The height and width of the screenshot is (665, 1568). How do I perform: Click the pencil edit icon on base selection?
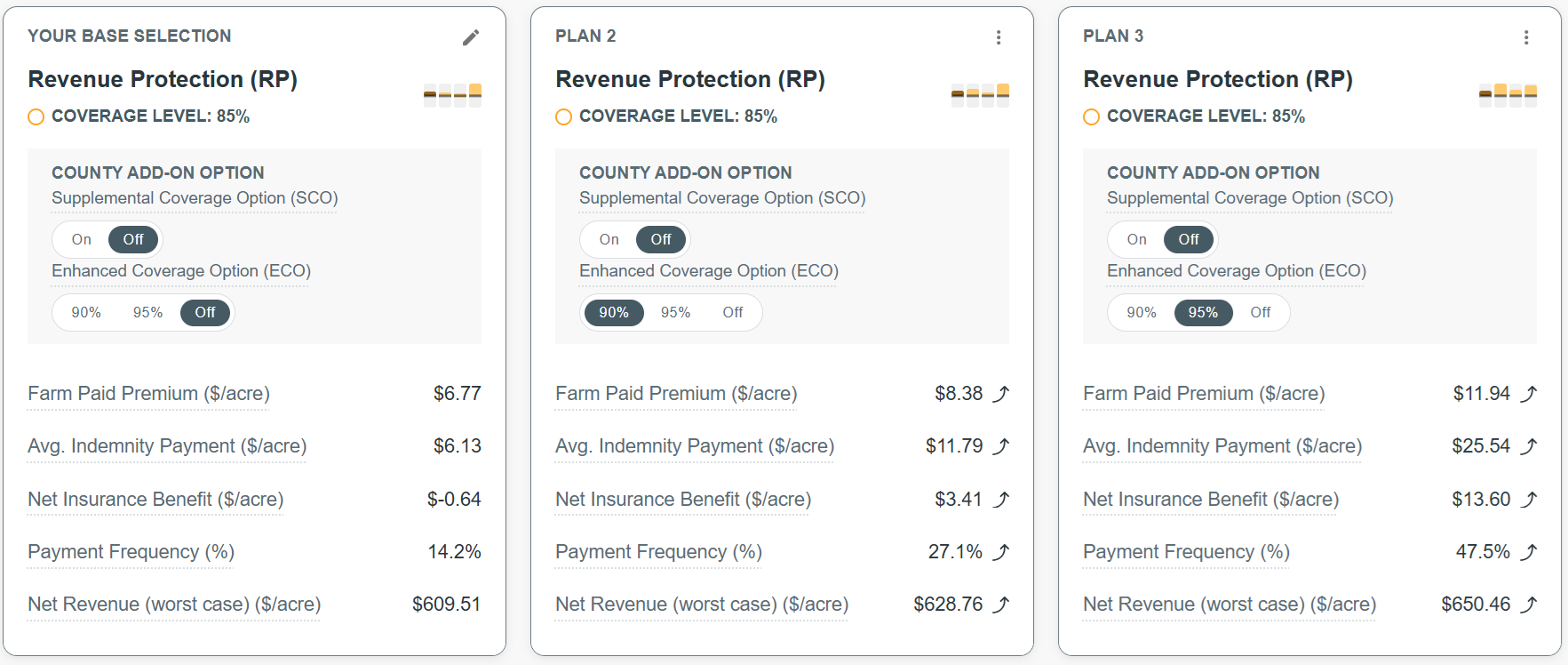coord(471,37)
